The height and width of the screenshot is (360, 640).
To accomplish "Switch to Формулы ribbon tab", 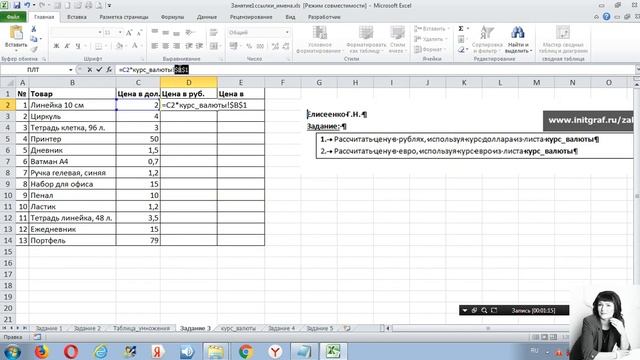I will [x=172, y=17].
